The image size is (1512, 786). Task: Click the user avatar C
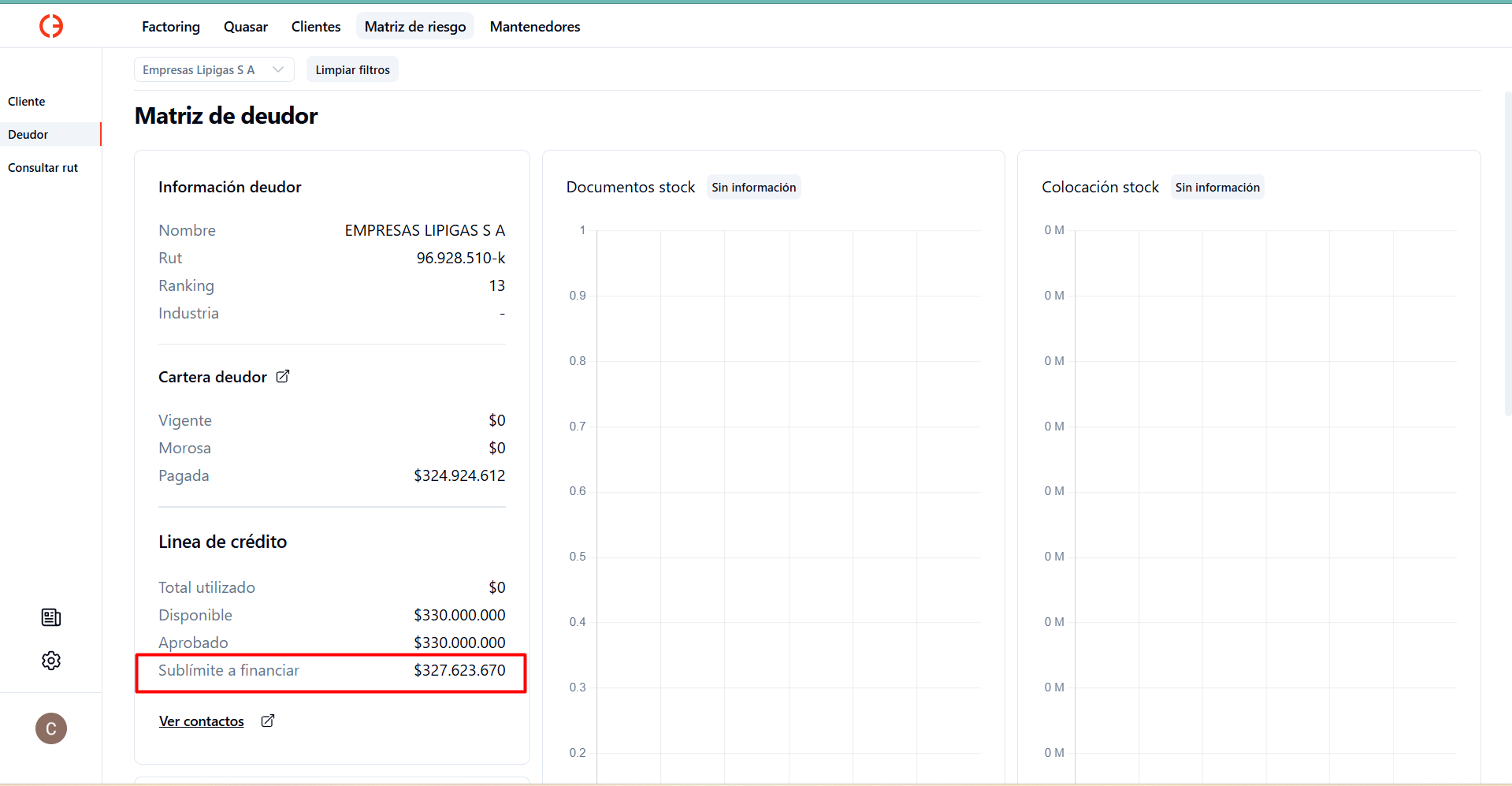pyautogui.click(x=50, y=728)
